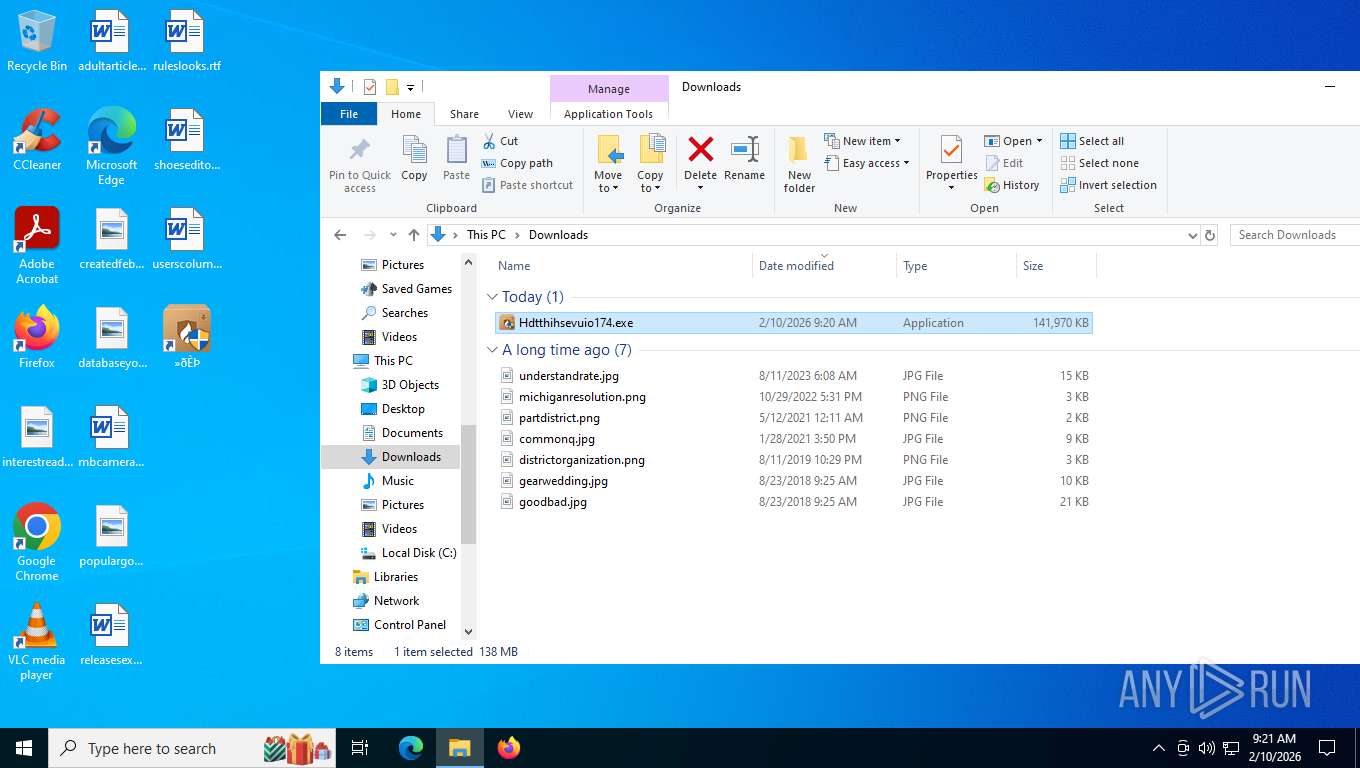Select partdistrict.png file
Viewport: 1360px width, 768px height.
point(794,418)
